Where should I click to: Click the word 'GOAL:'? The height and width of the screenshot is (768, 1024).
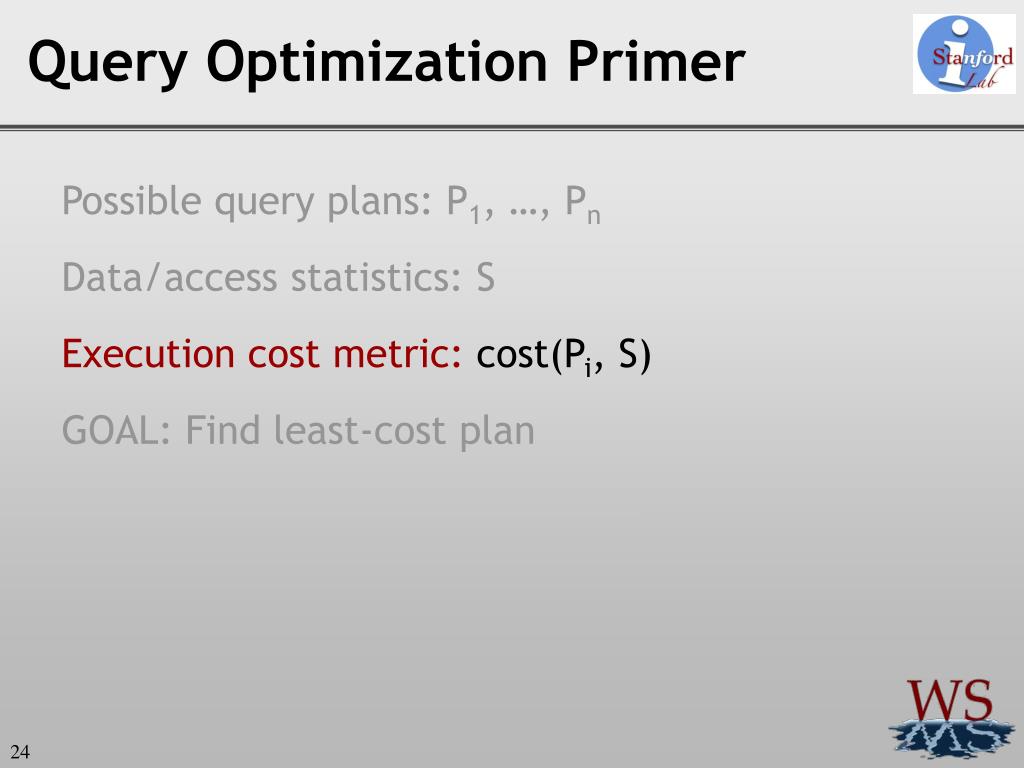(117, 430)
